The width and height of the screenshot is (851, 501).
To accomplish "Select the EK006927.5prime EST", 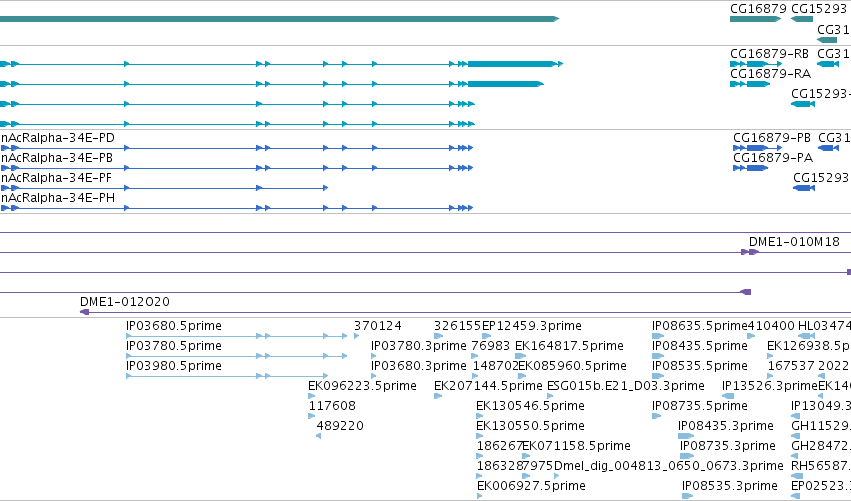I will point(479,496).
